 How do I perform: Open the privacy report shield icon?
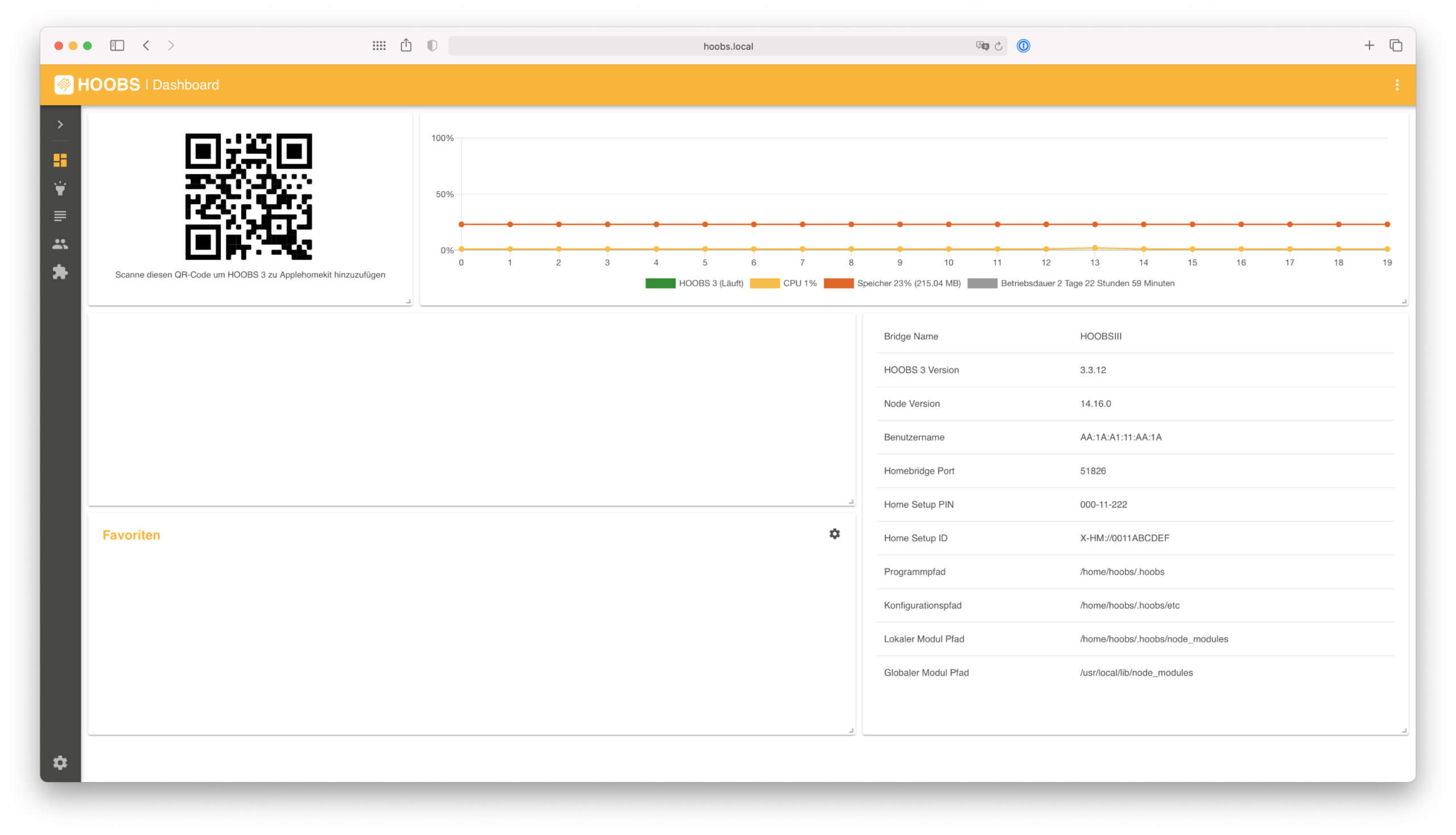(x=433, y=45)
